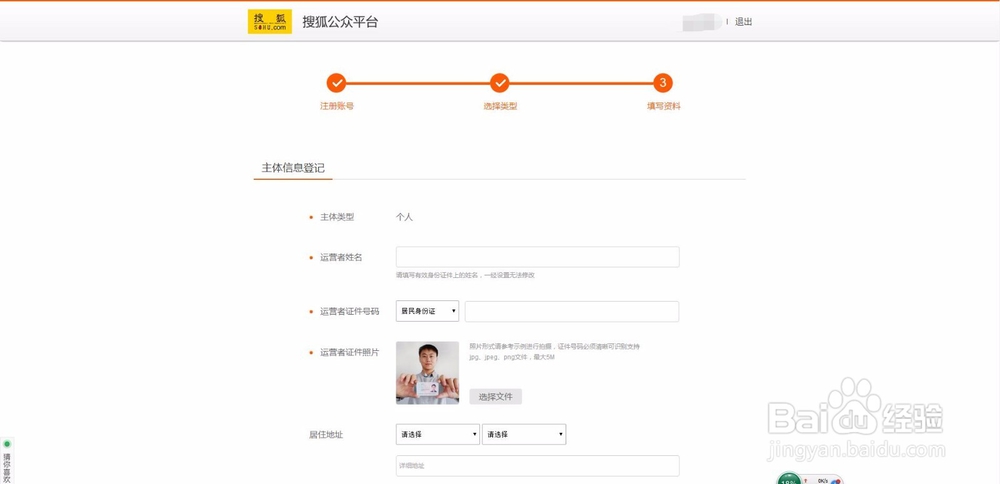Click the 运营者证件照片 label
The width and height of the screenshot is (1000, 484).
click(x=349, y=352)
